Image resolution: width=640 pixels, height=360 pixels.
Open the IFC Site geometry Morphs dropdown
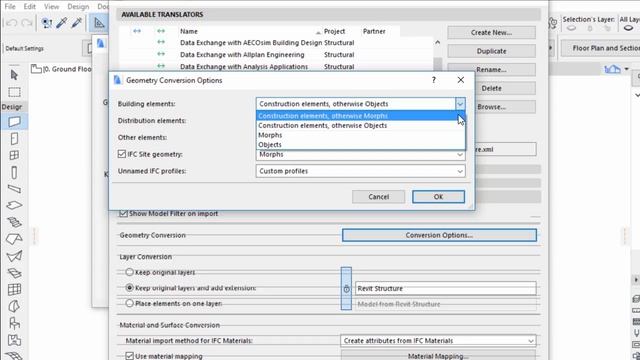click(360, 155)
